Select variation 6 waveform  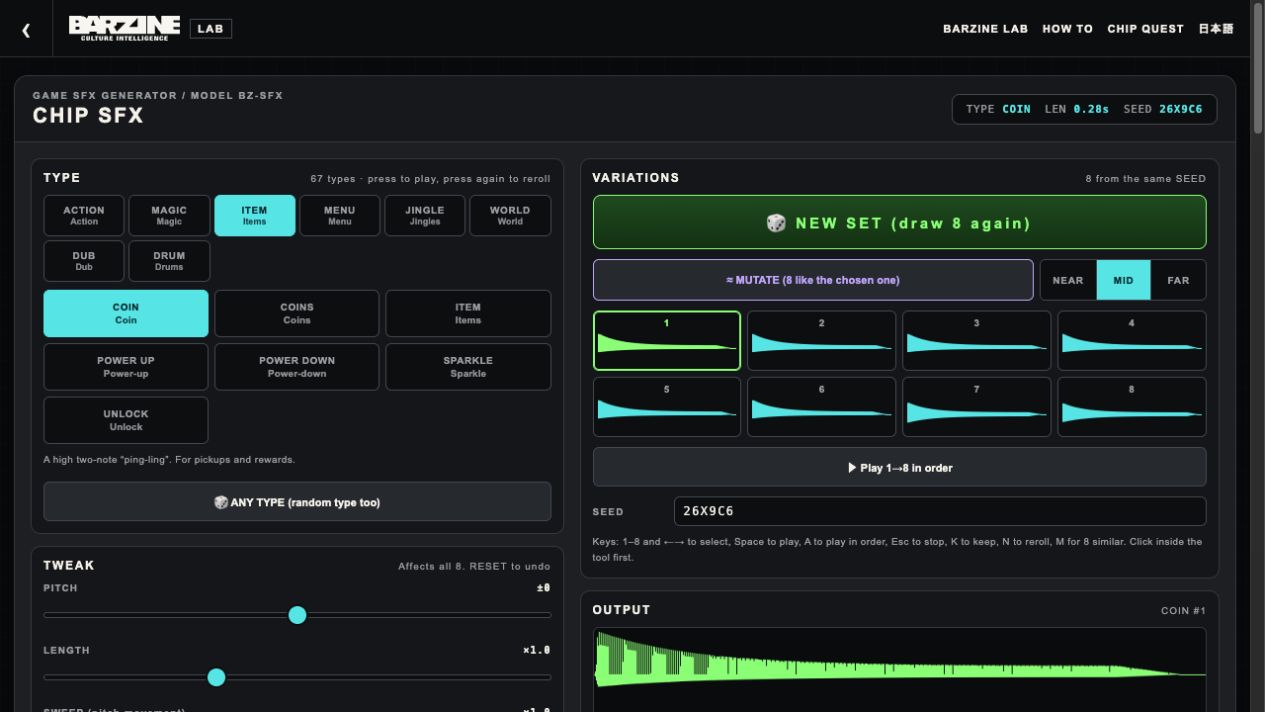tap(822, 407)
